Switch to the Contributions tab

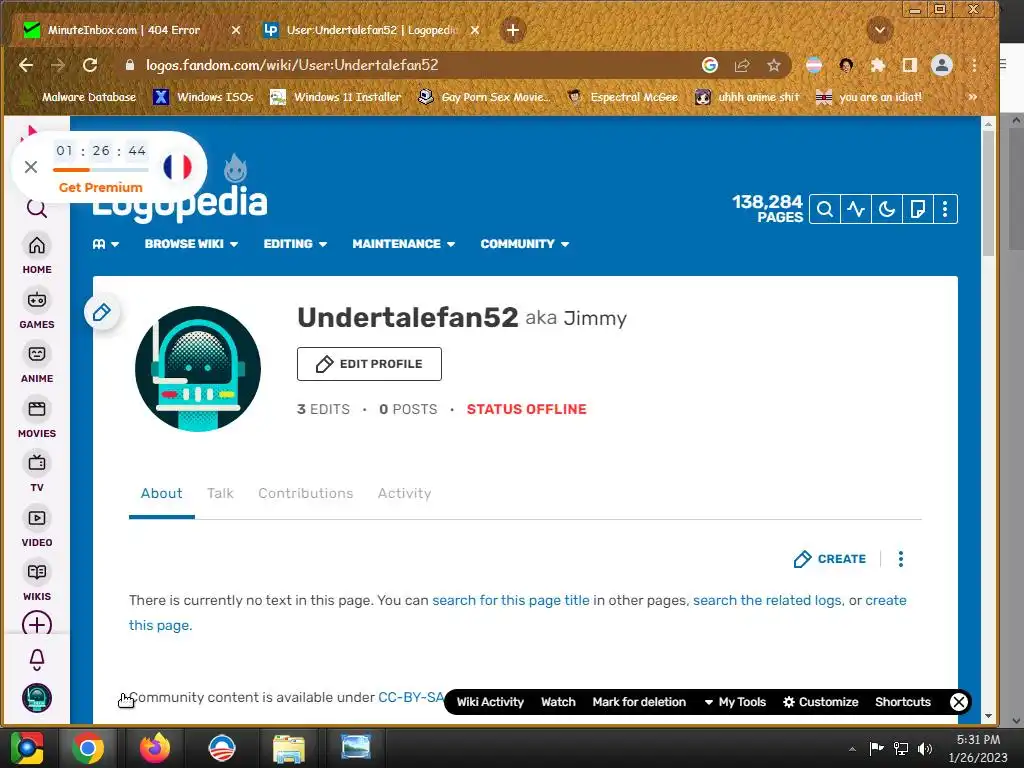306,494
